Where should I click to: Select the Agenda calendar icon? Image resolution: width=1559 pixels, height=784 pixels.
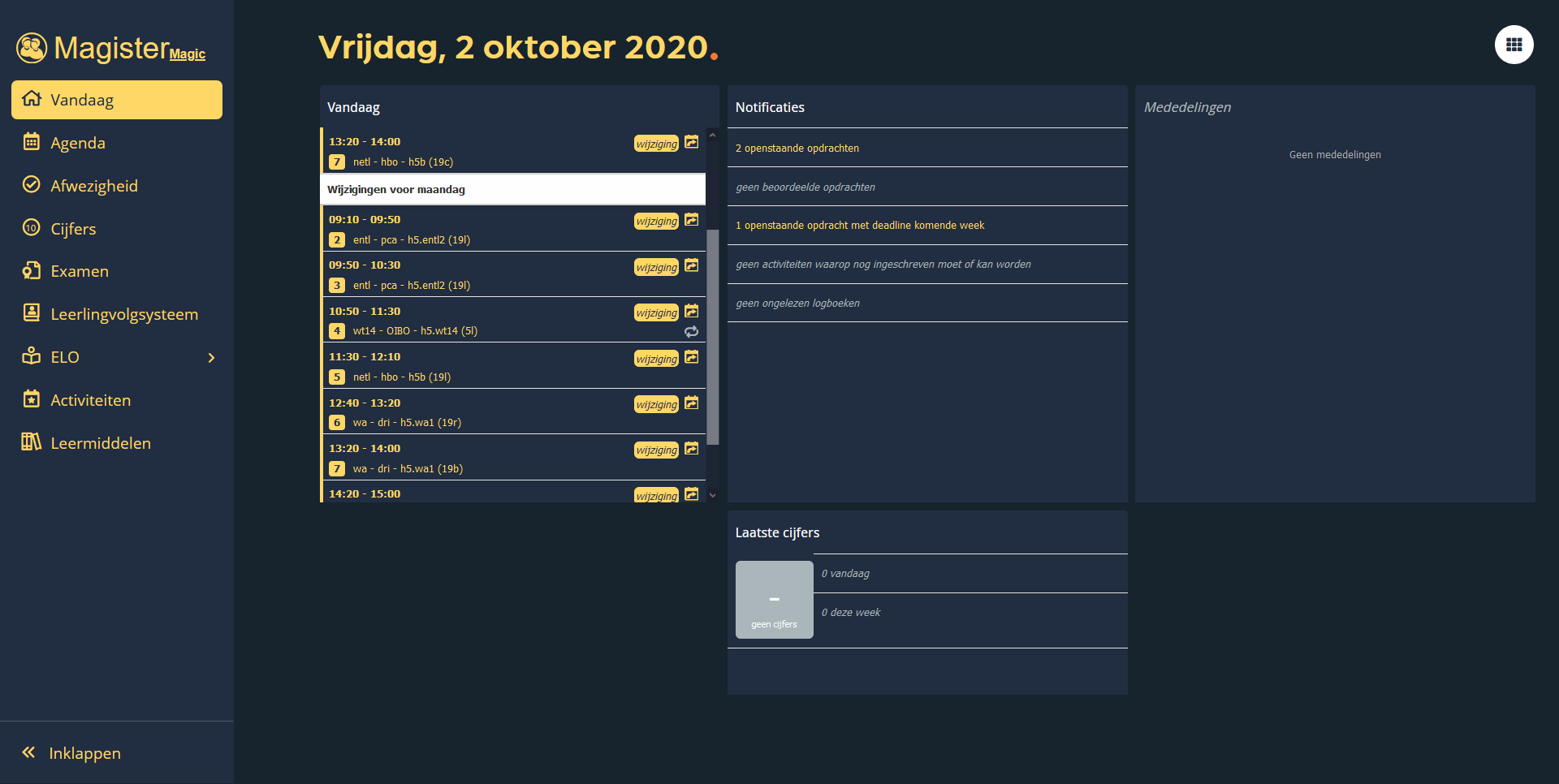[32, 142]
